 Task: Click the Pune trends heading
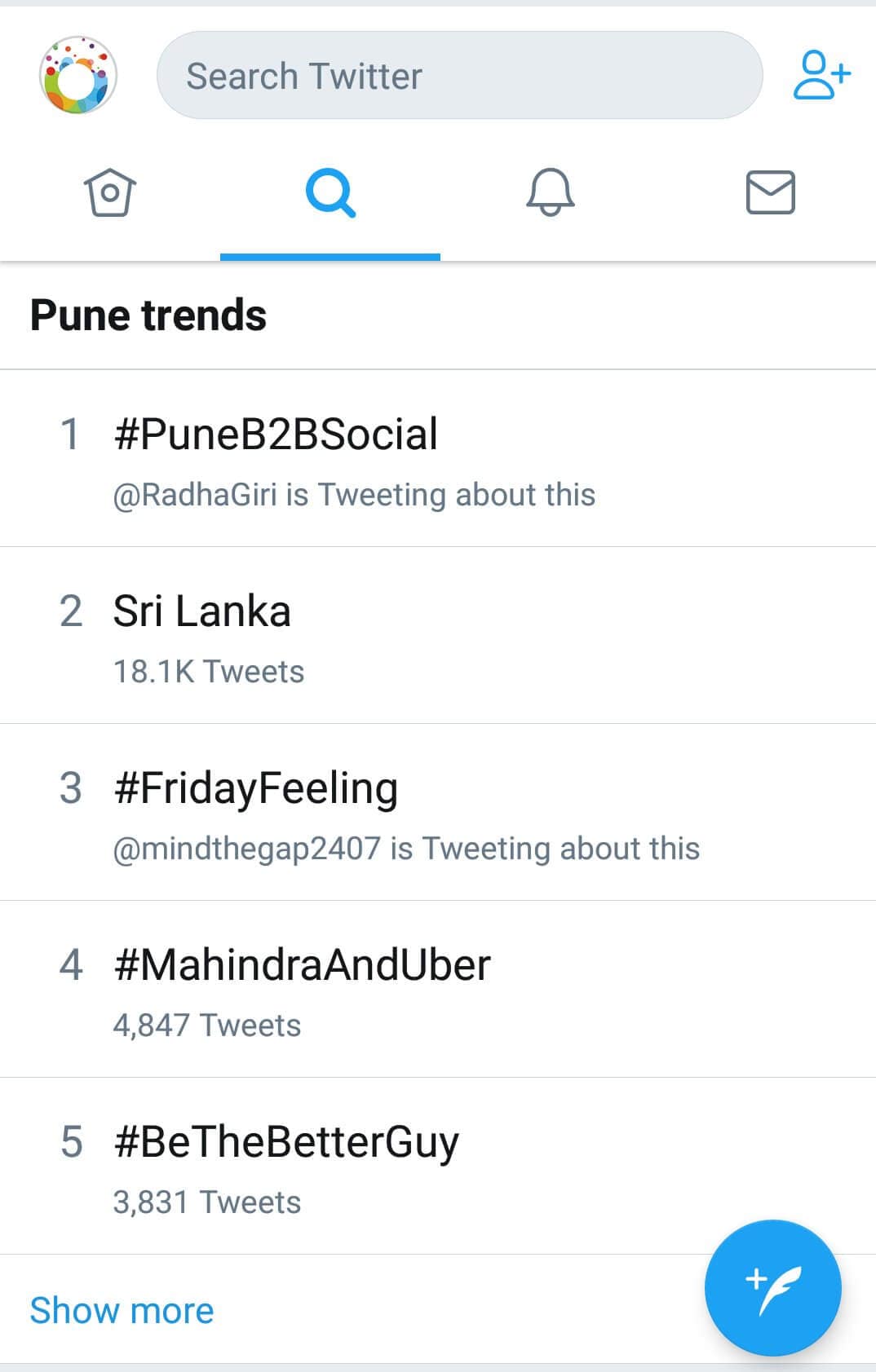click(148, 315)
